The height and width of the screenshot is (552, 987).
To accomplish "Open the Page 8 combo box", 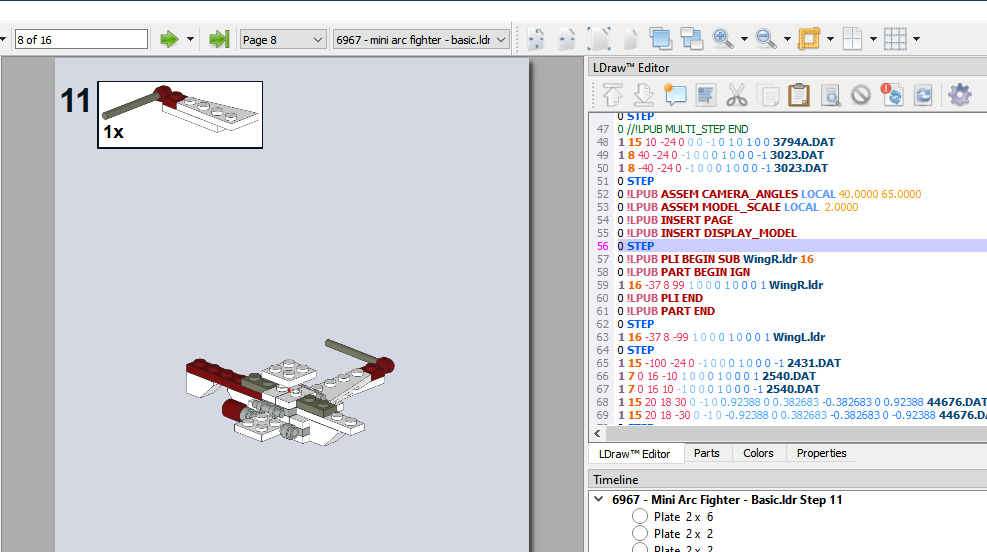I will (283, 40).
